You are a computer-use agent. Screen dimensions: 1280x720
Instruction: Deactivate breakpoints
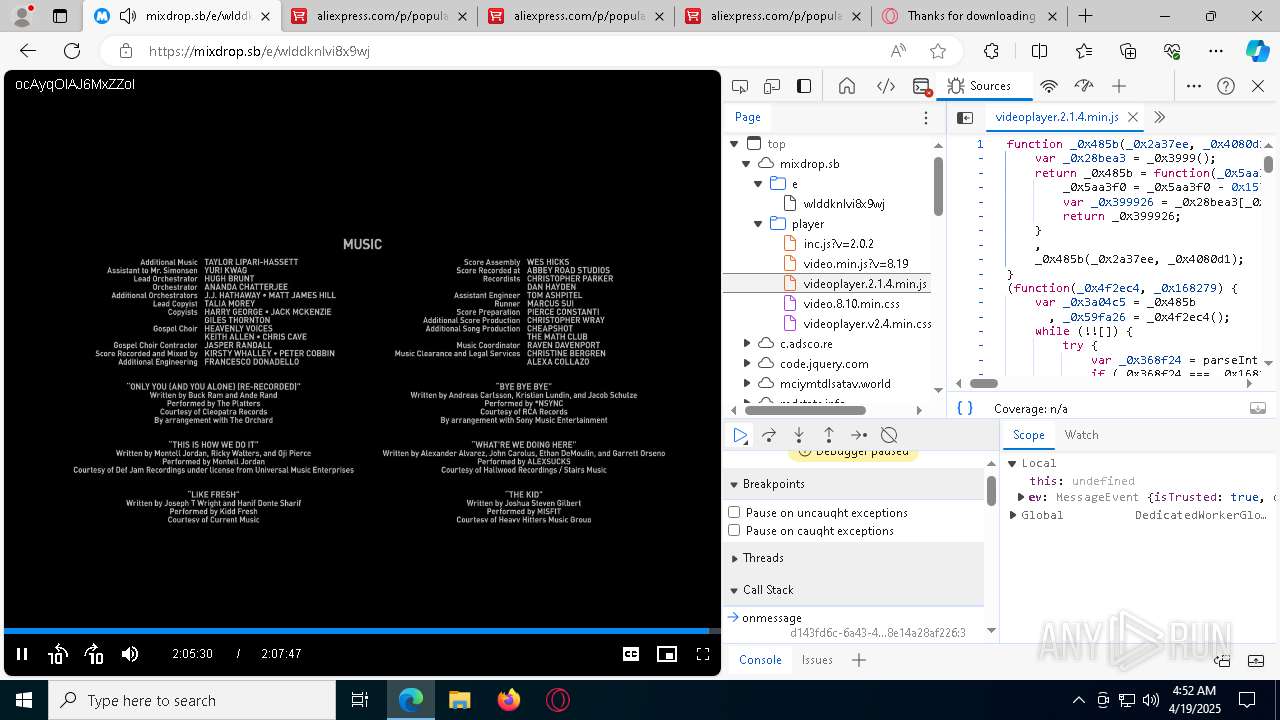coord(889,435)
